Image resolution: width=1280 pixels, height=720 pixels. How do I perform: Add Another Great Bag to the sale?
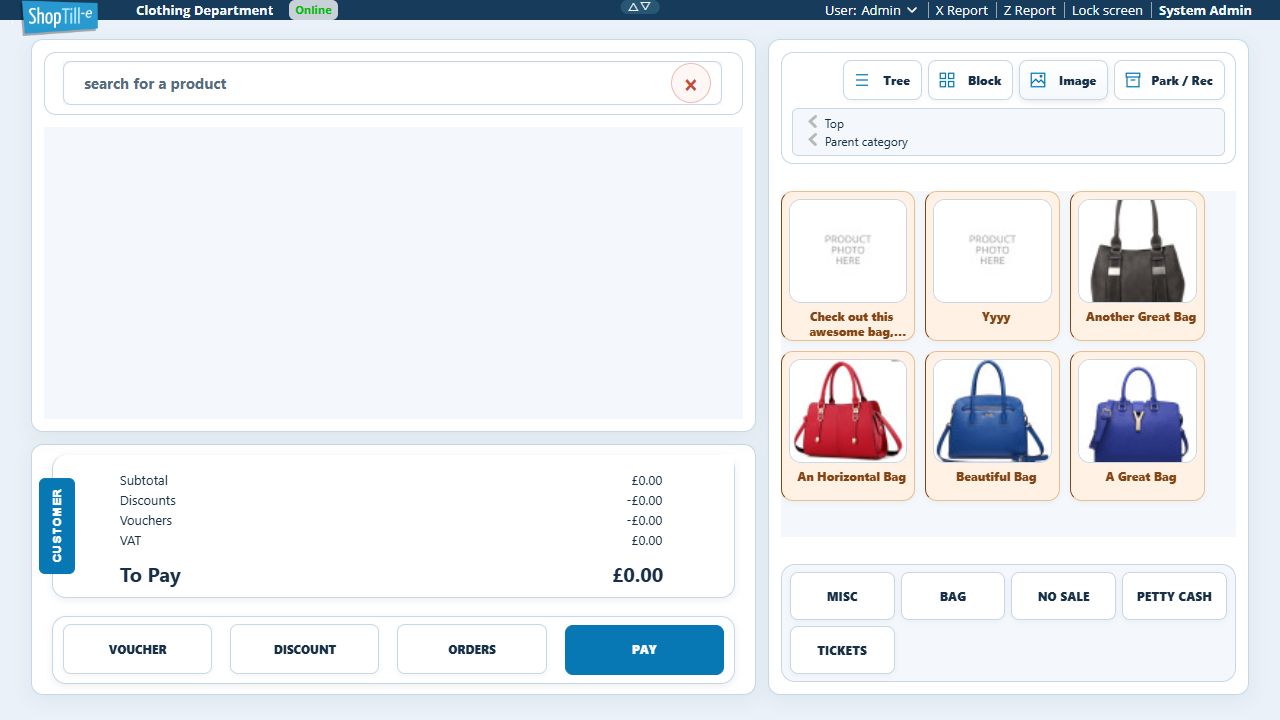(1137, 266)
